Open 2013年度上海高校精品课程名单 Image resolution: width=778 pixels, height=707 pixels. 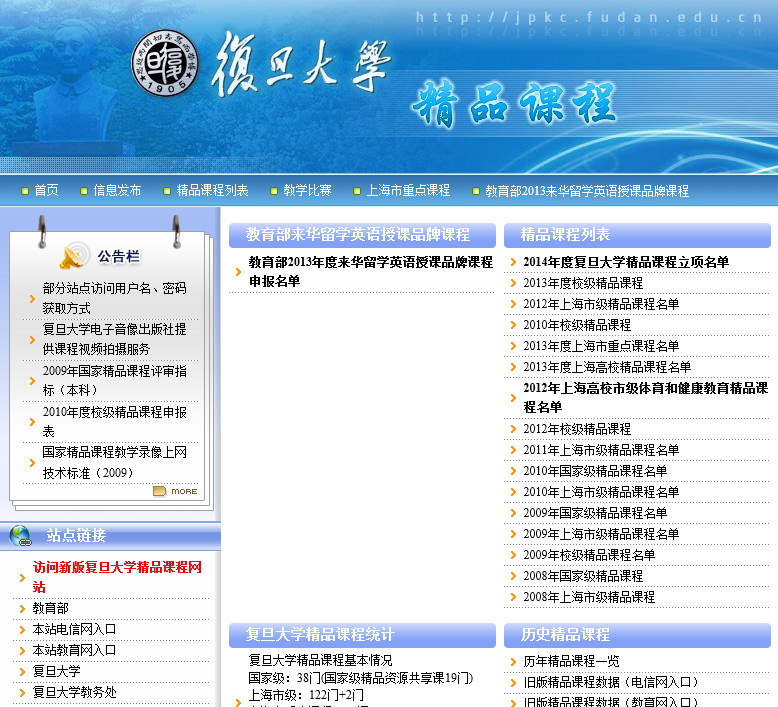click(x=607, y=367)
